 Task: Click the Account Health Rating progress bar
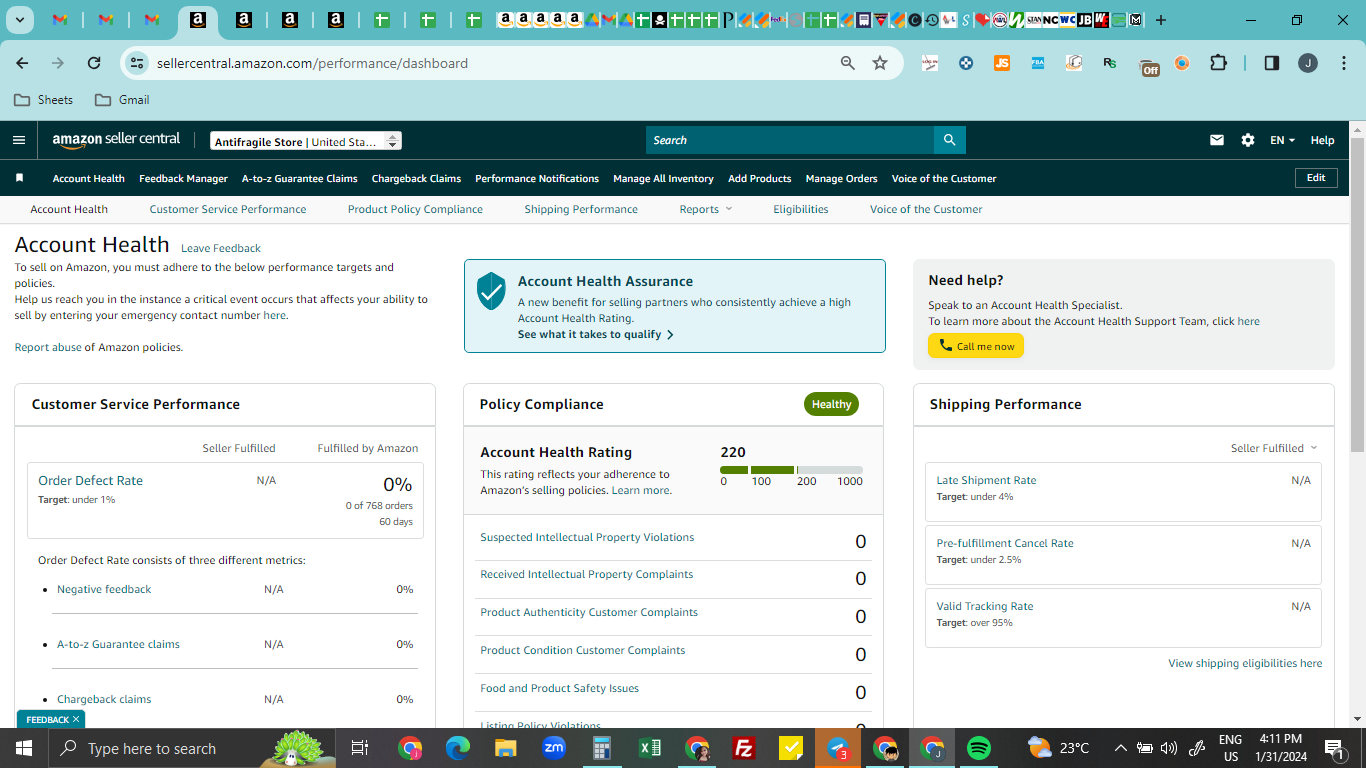791,470
